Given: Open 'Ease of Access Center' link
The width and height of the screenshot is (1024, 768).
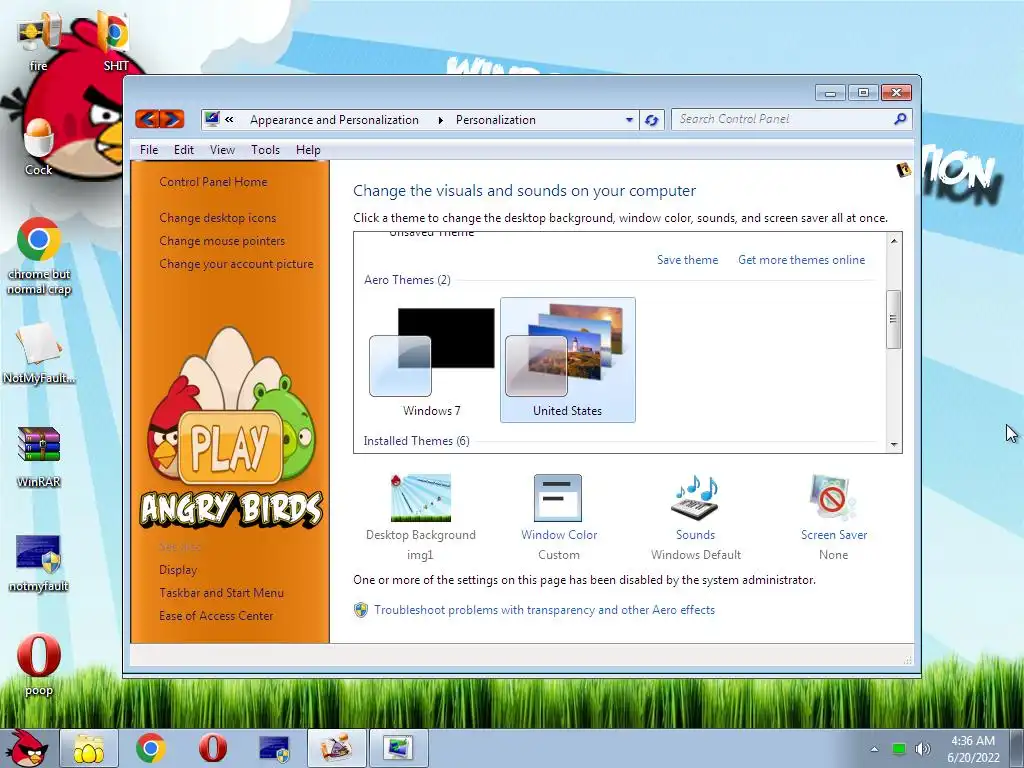Looking at the screenshot, I should tap(216, 616).
